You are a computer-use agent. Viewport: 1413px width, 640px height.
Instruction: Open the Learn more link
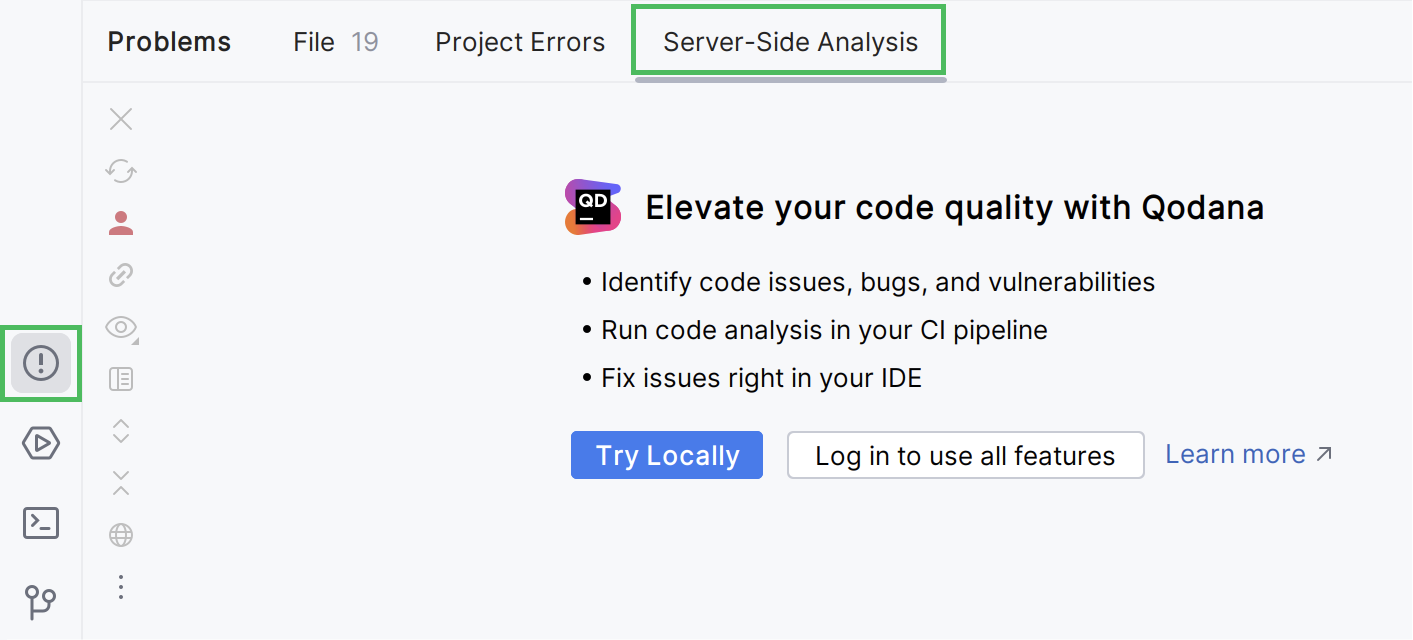click(x=1249, y=454)
